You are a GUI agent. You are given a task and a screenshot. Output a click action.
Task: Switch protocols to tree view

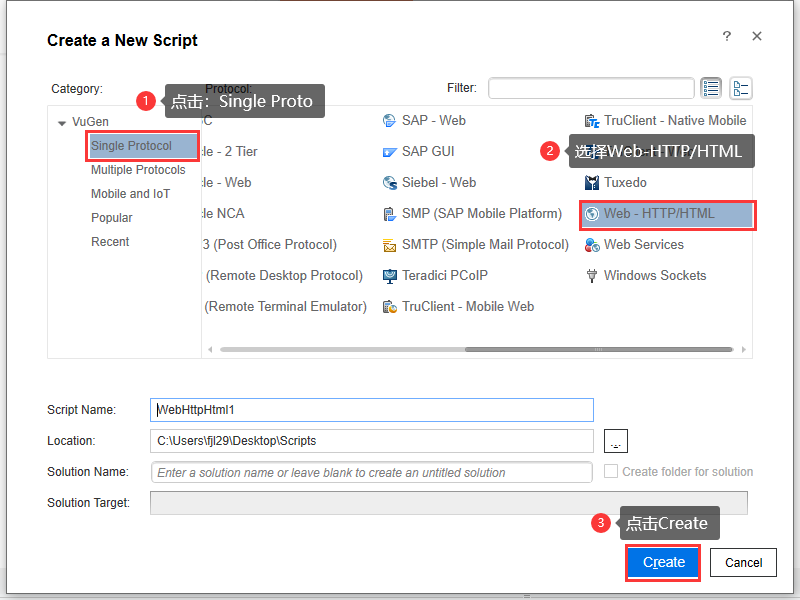[741, 88]
